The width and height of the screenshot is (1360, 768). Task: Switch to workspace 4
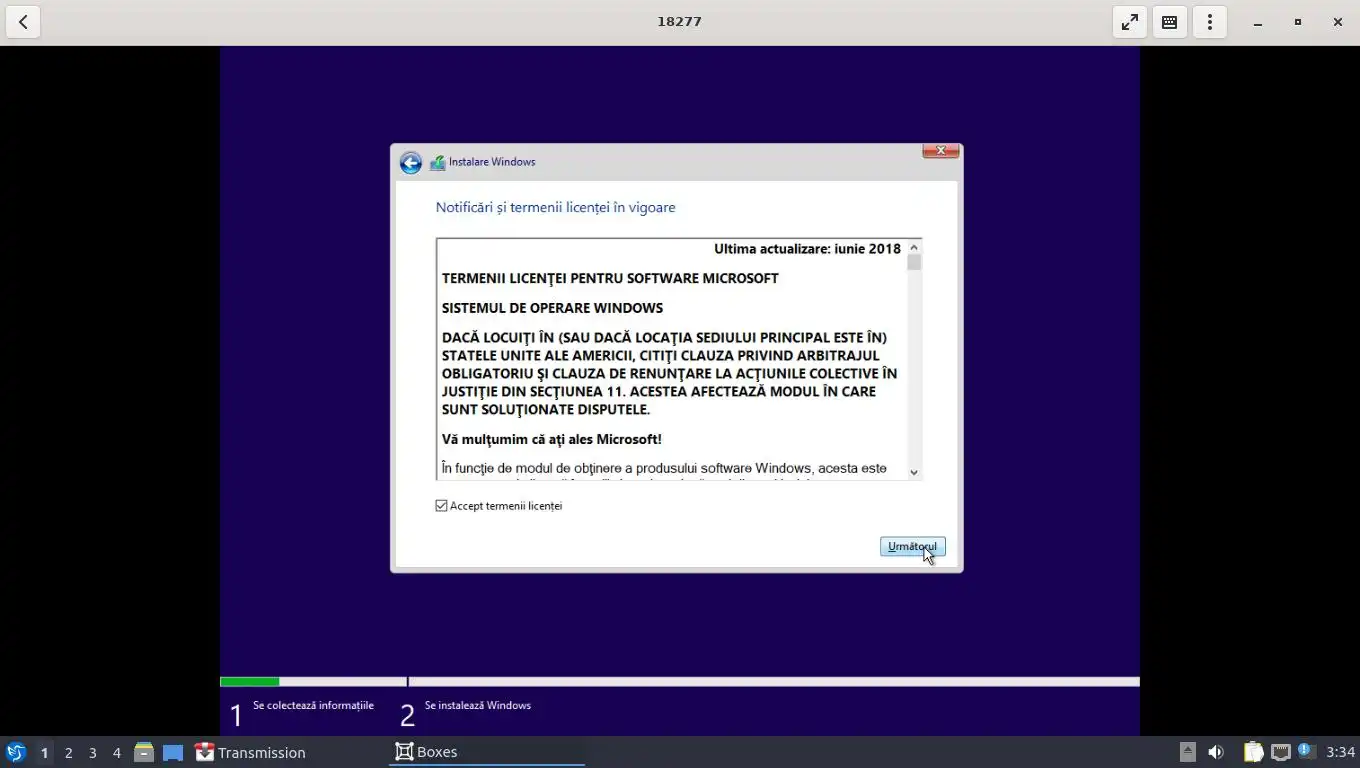116,753
